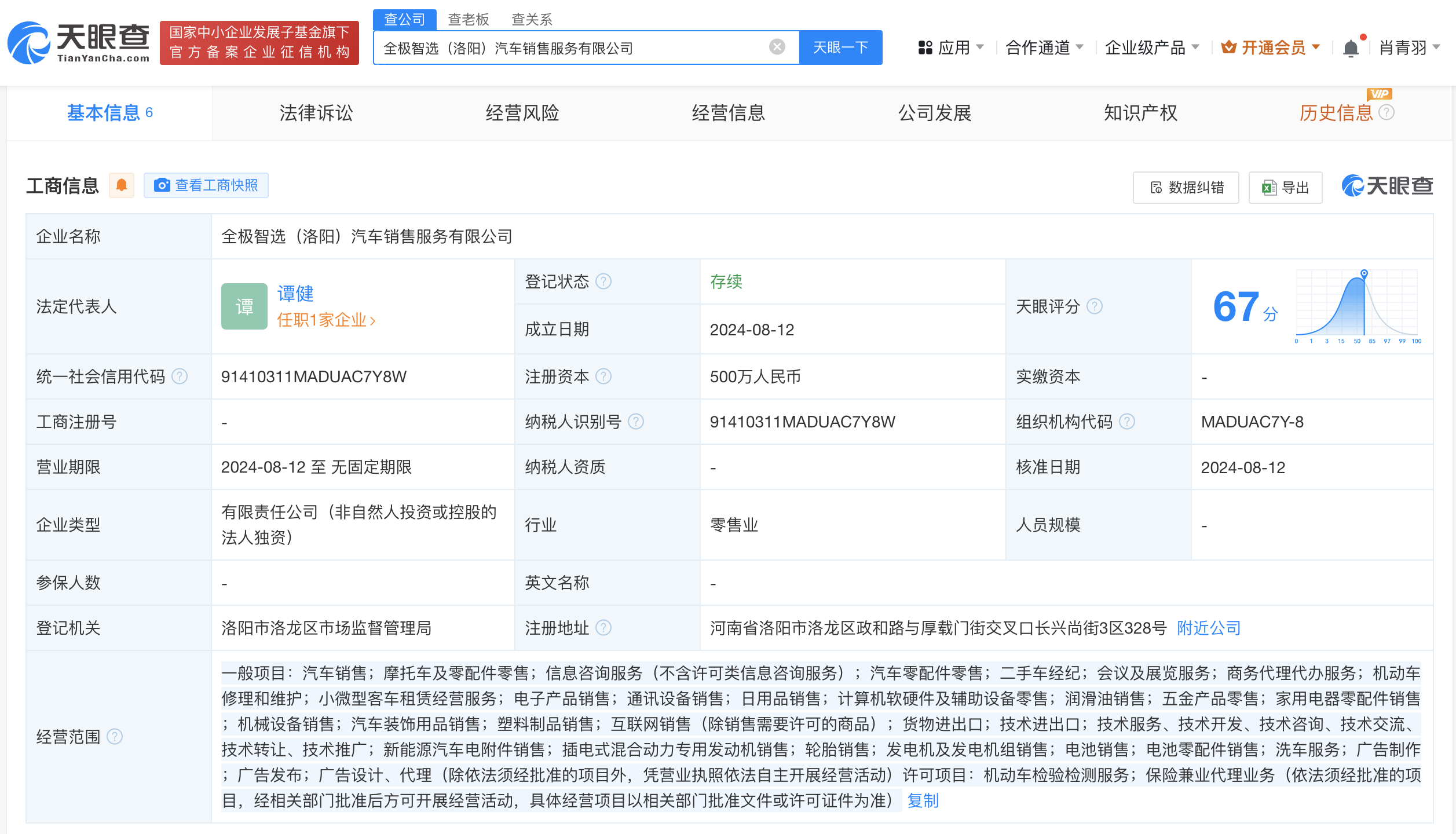Click the 天眼一下 search button

pos(840,47)
